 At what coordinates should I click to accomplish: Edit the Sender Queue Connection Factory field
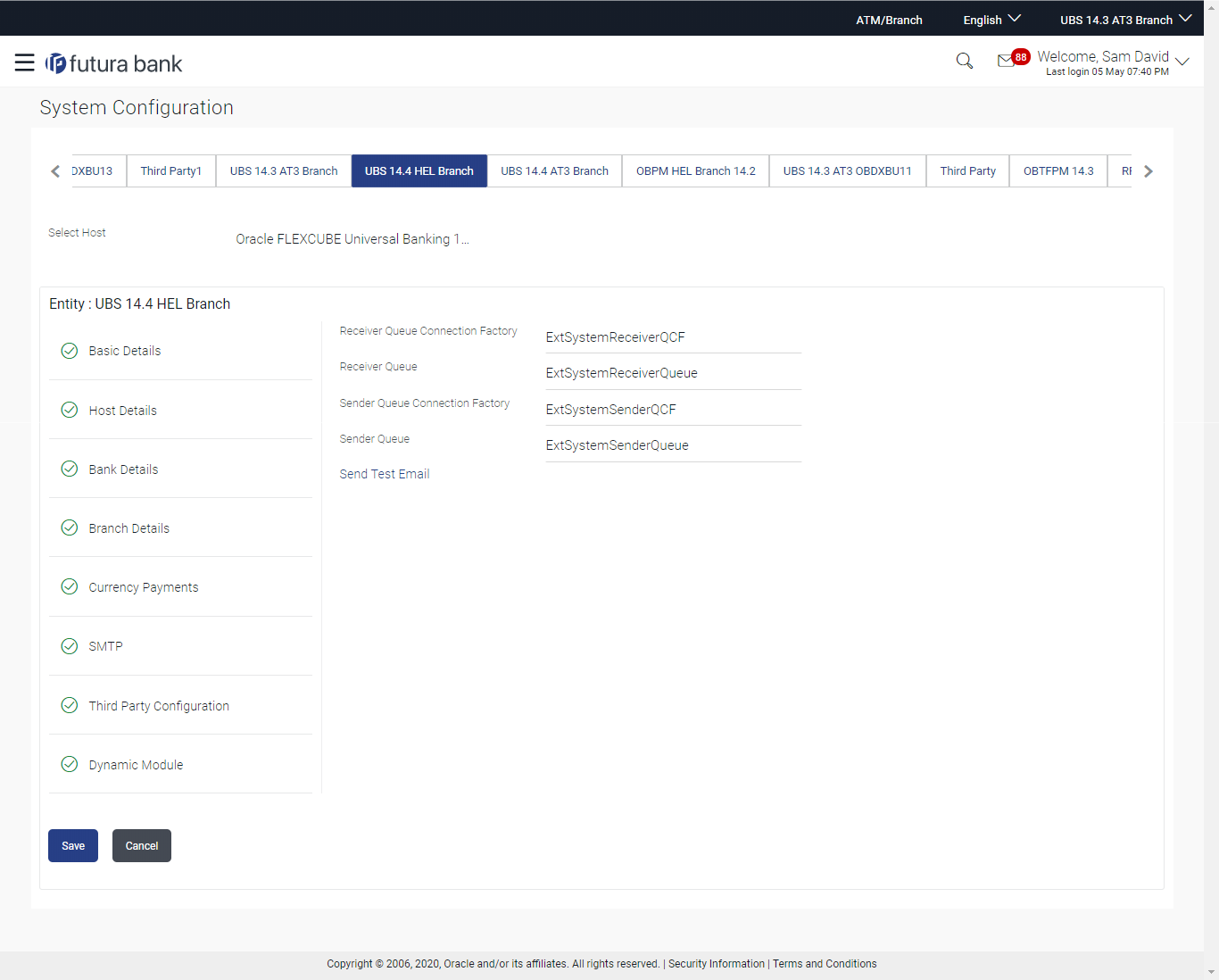click(674, 410)
